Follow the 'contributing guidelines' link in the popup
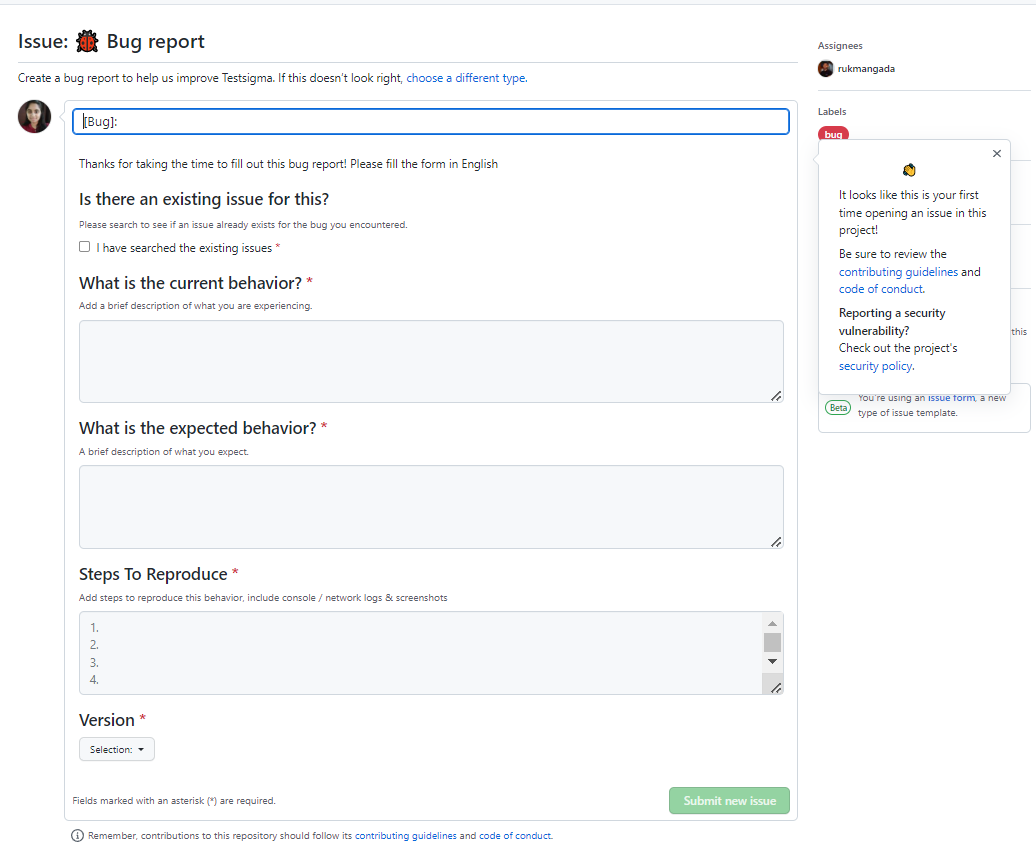 898,271
